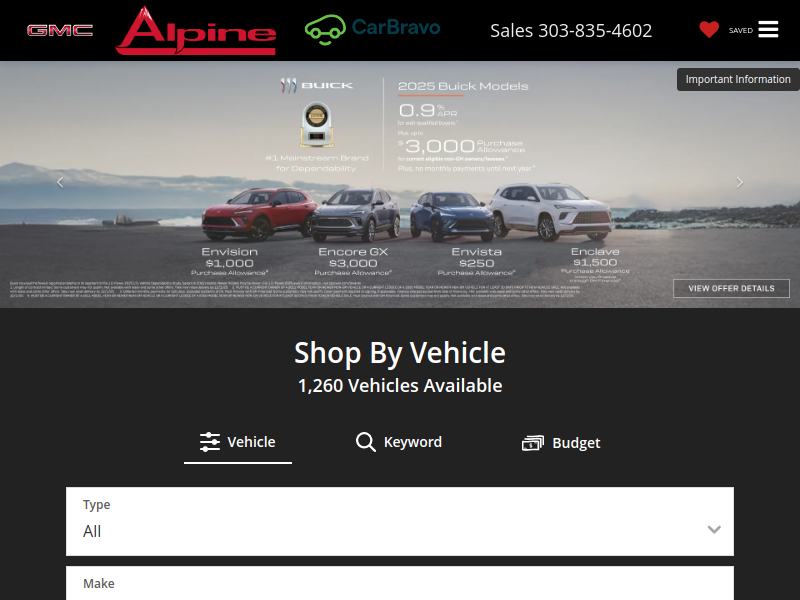The height and width of the screenshot is (600, 800).
Task: Click the red heart saved icon
Action: [x=709, y=30]
